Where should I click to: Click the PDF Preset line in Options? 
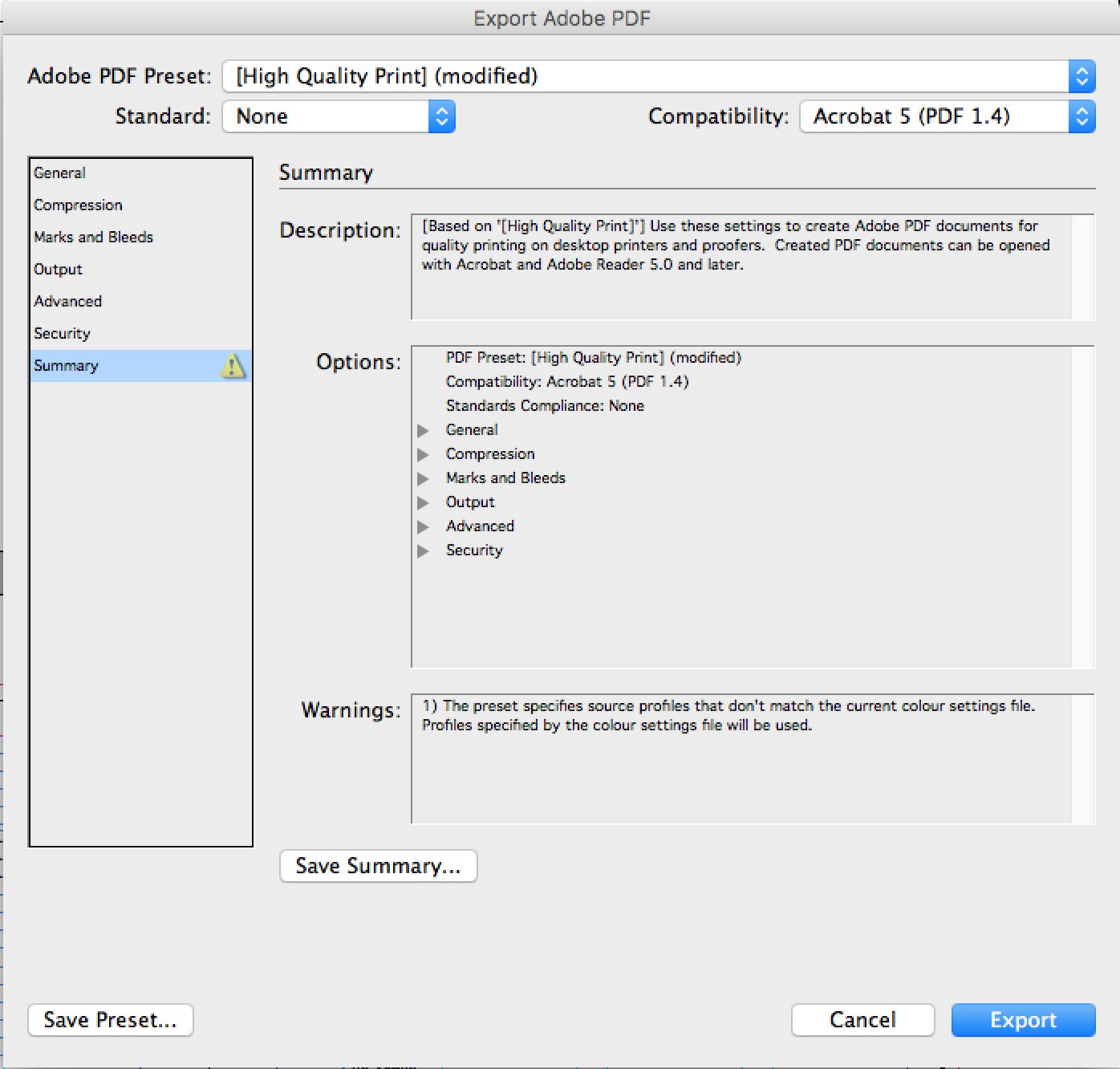click(593, 358)
